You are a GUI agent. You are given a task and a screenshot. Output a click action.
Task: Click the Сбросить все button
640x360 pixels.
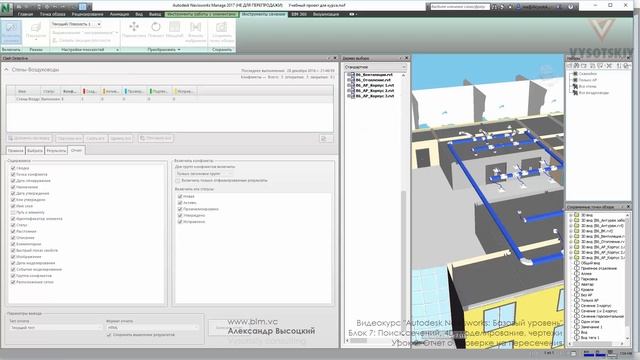[69, 139]
